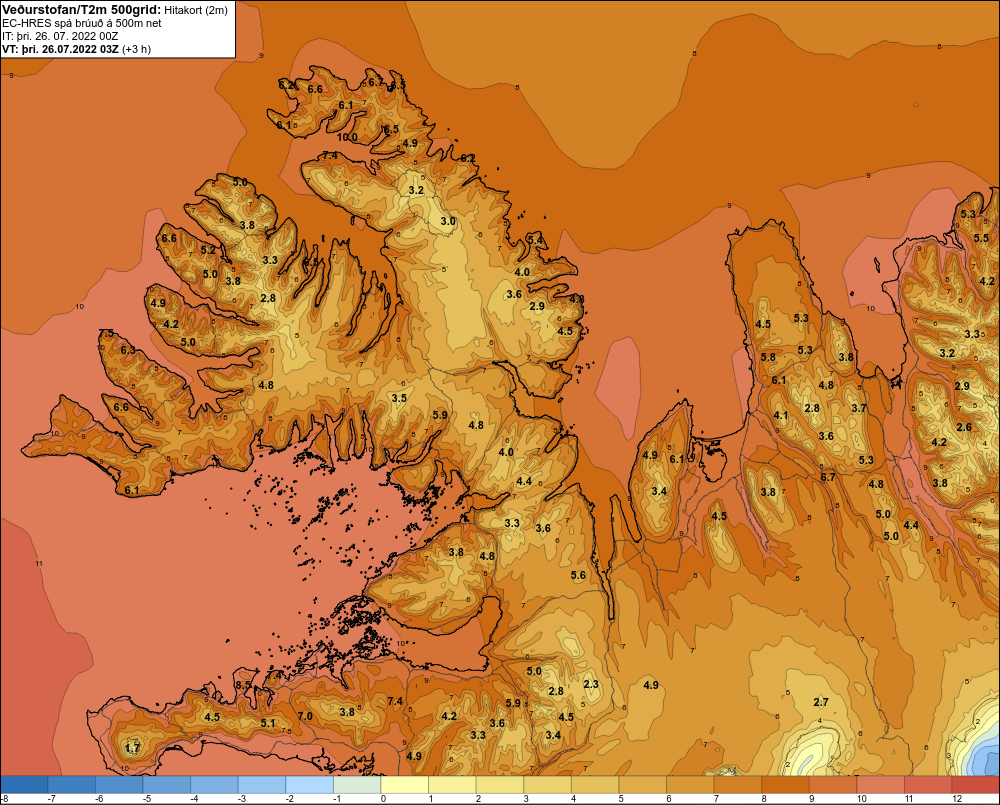Click the "5.1" temperature value on the map
This screenshot has width=1000, height=805.
coord(268,723)
